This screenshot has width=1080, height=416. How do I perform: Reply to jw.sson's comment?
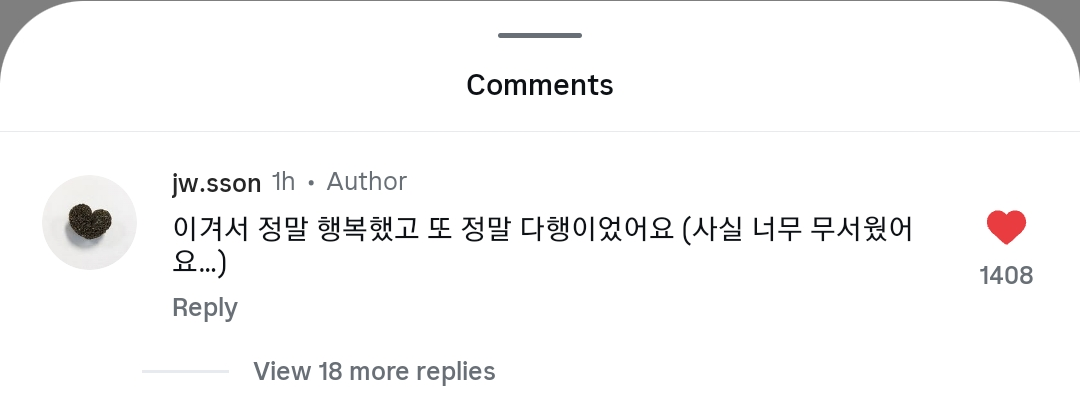click(x=204, y=308)
